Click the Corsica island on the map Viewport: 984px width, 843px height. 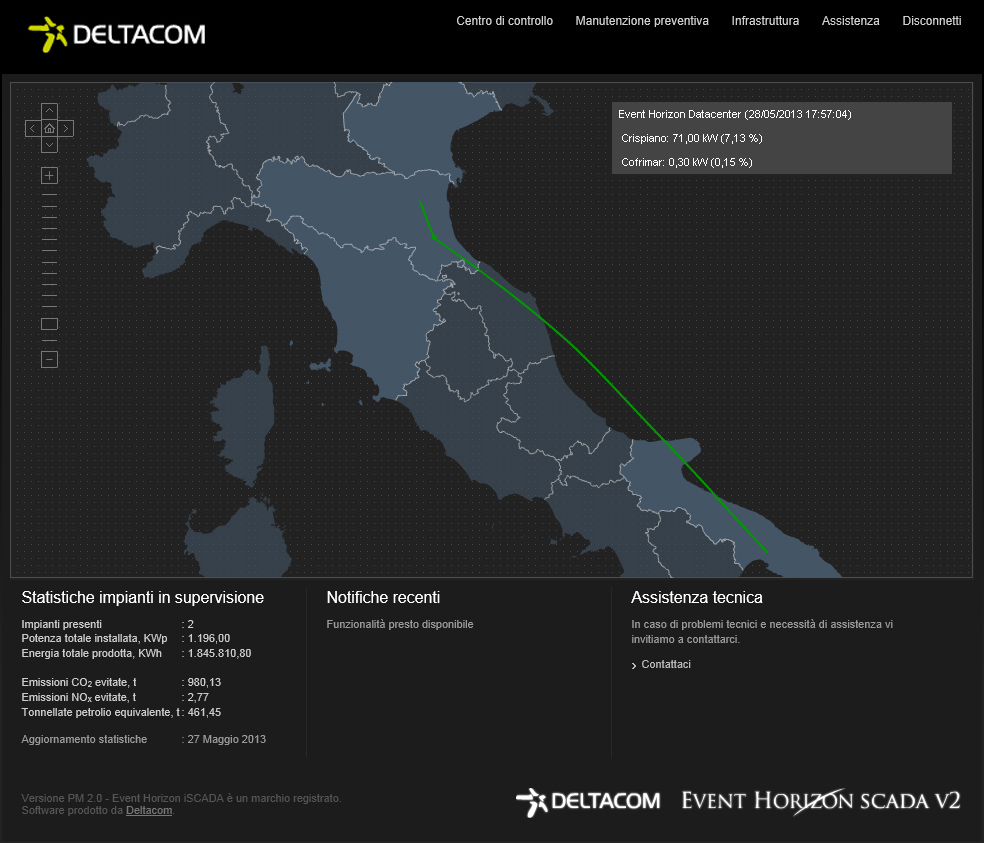(243, 417)
